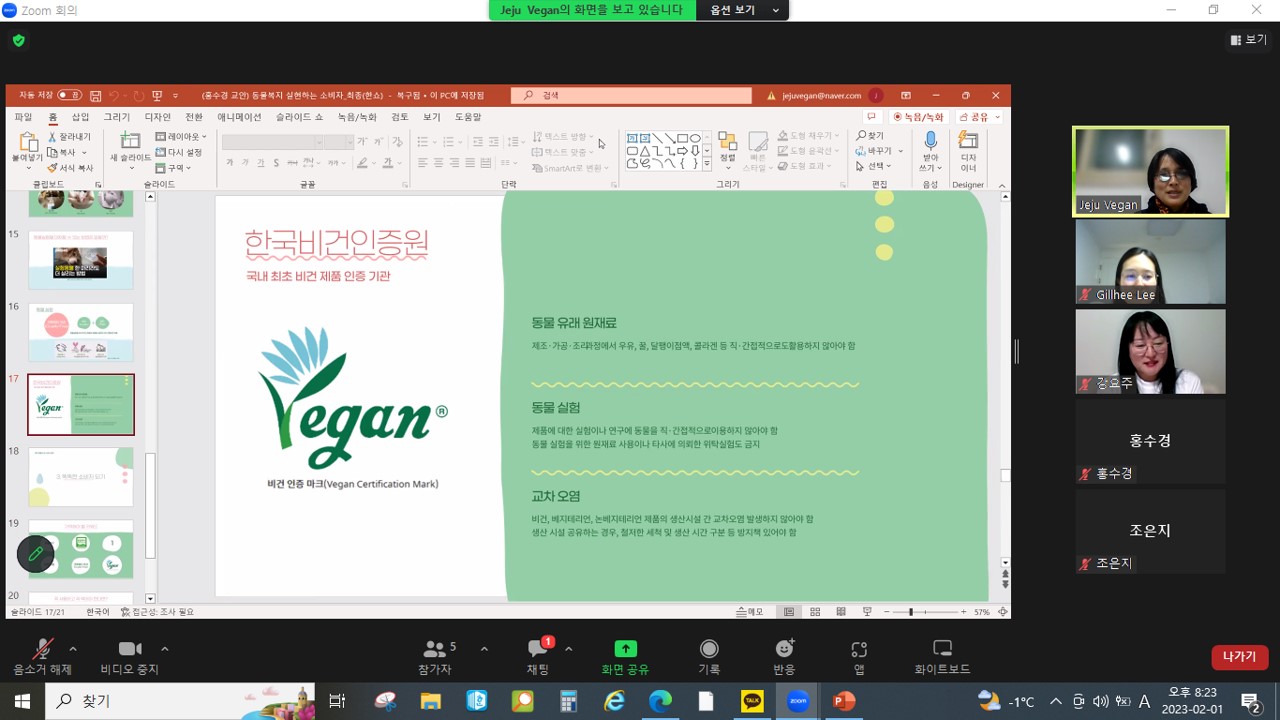The height and width of the screenshot is (720, 1280).
Task: Start recording with the 기록 icon
Action: pos(709,649)
